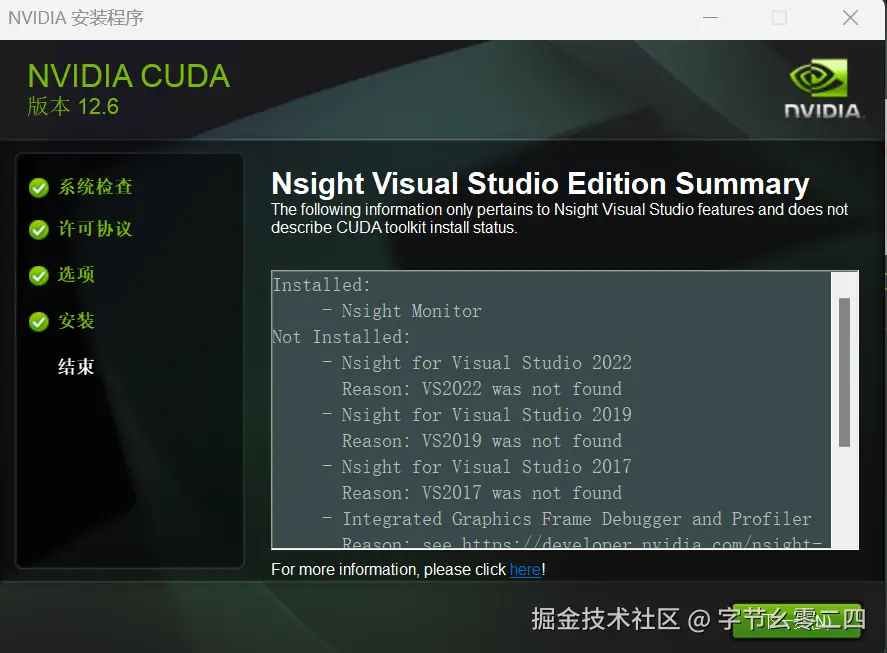Click 'Reason: VS2019 was not found' line
The image size is (887, 653).
482,441
